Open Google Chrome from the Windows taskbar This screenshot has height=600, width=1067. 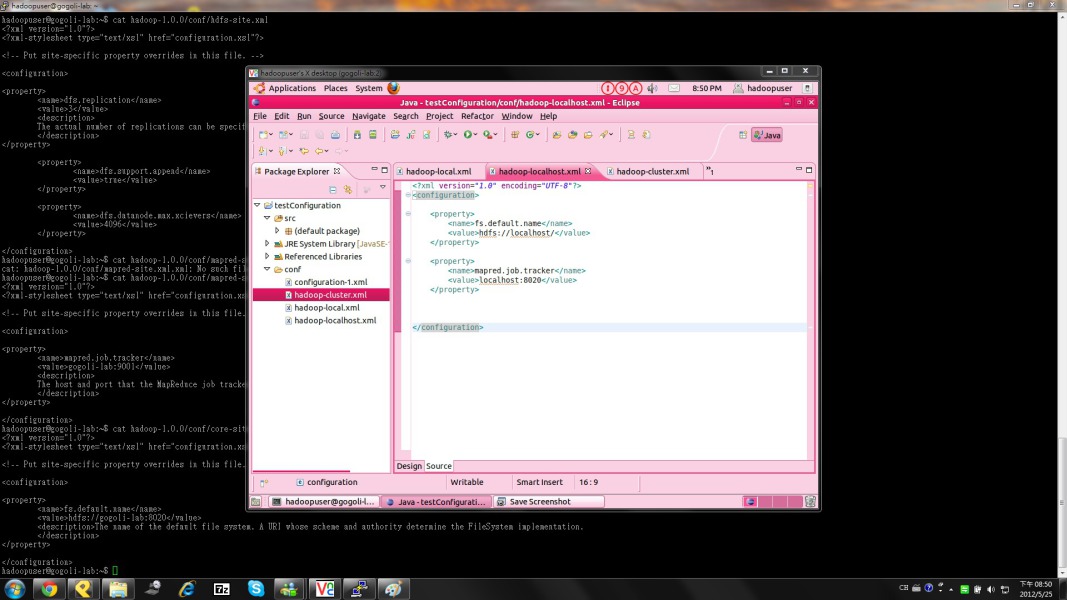[x=49, y=588]
